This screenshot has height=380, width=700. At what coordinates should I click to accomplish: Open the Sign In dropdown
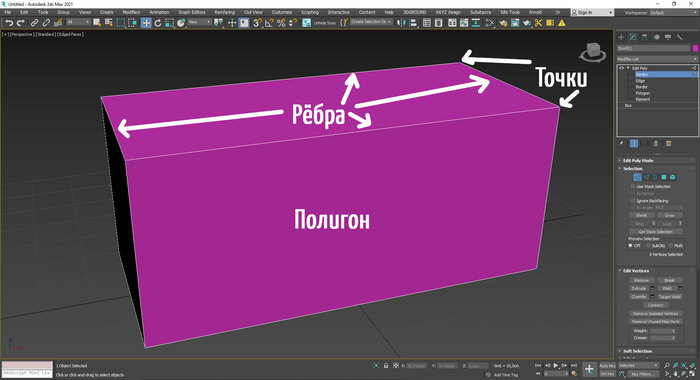coord(592,13)
